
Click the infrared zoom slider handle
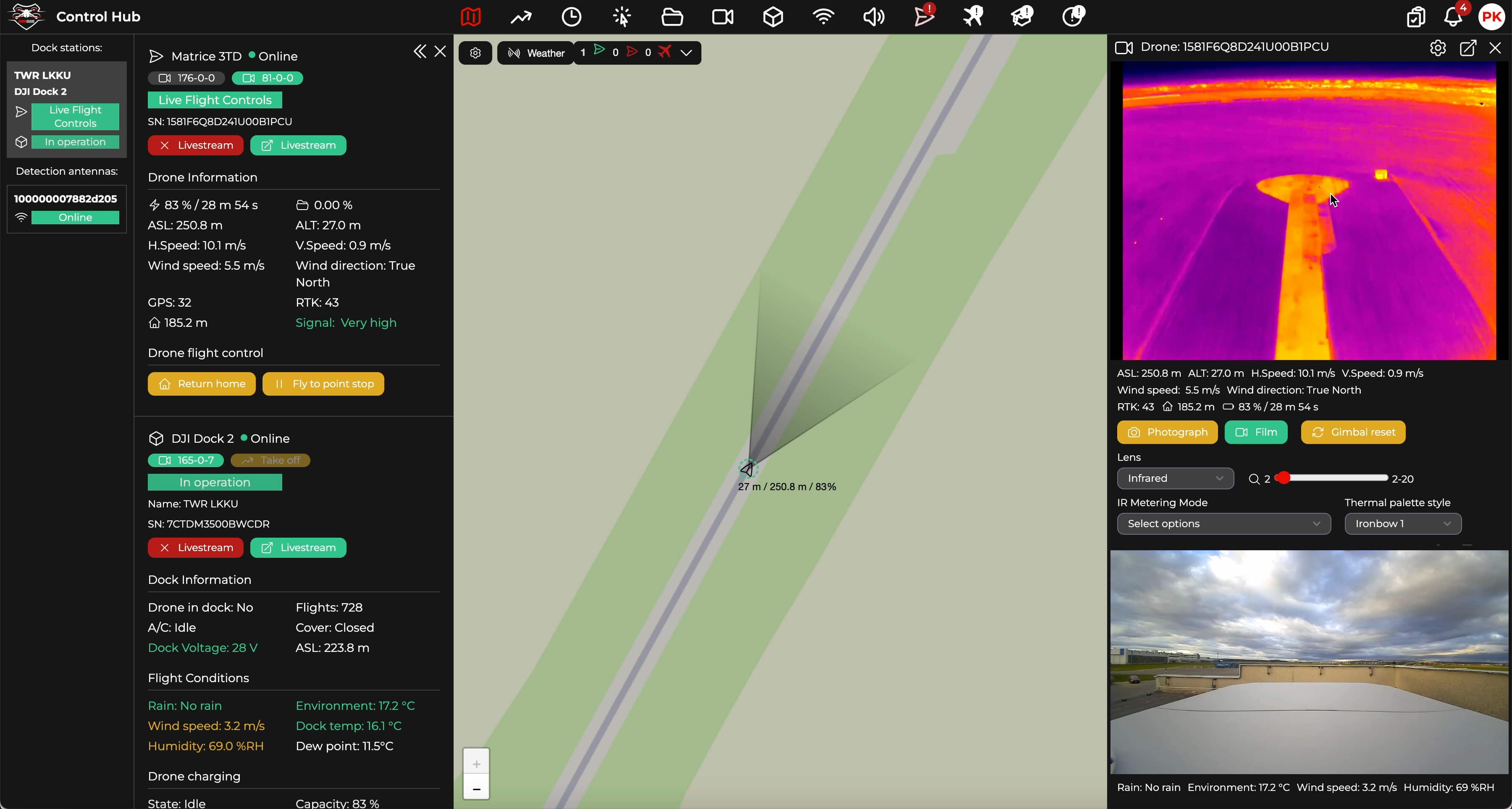pos(1284,478)
